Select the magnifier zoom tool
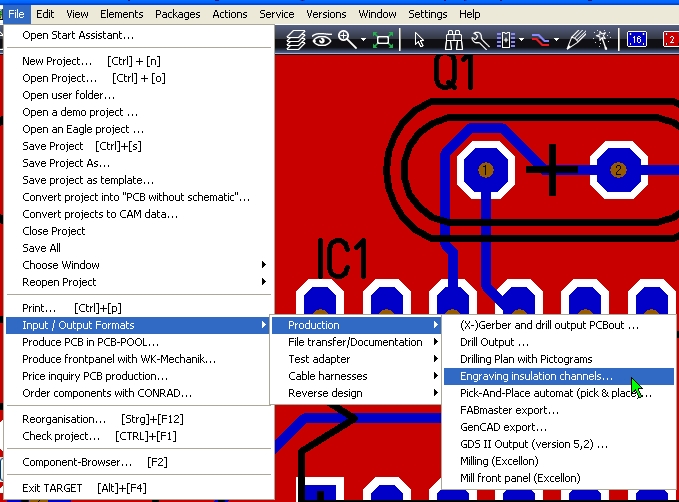Viewport: 679px width, 502px height. point(346,40)
